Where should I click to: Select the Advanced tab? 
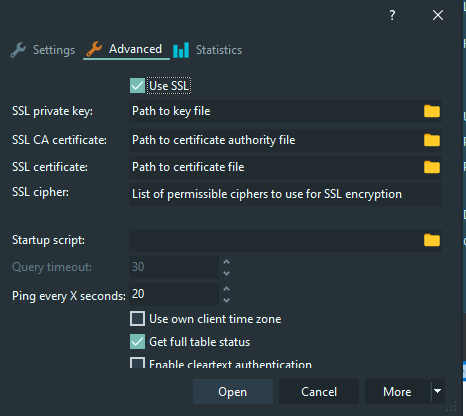click(126, 49)
